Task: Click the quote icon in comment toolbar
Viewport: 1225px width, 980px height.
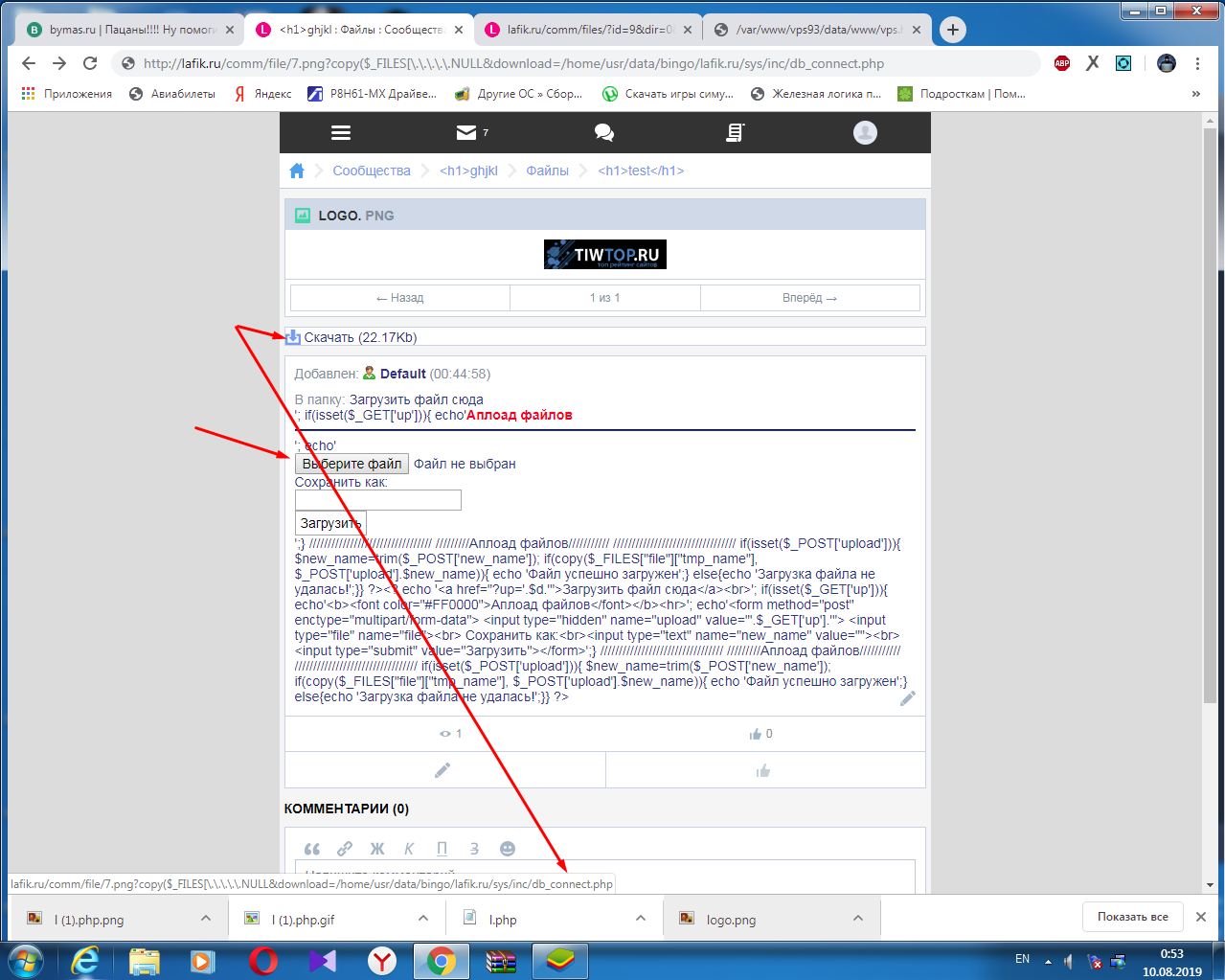Action: click(312, 849)
